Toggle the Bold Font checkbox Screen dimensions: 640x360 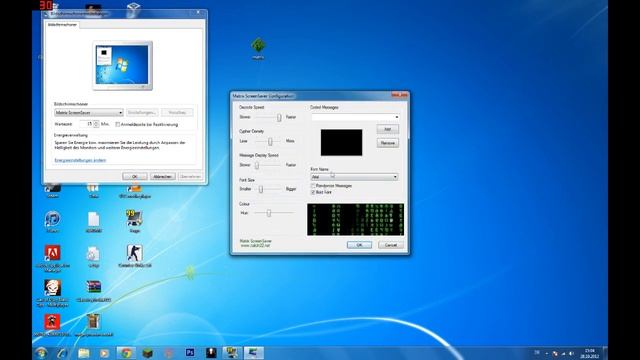pos(313,192)
